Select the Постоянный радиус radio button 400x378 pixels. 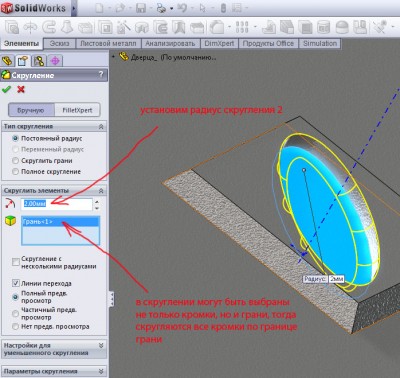[15, 138]
